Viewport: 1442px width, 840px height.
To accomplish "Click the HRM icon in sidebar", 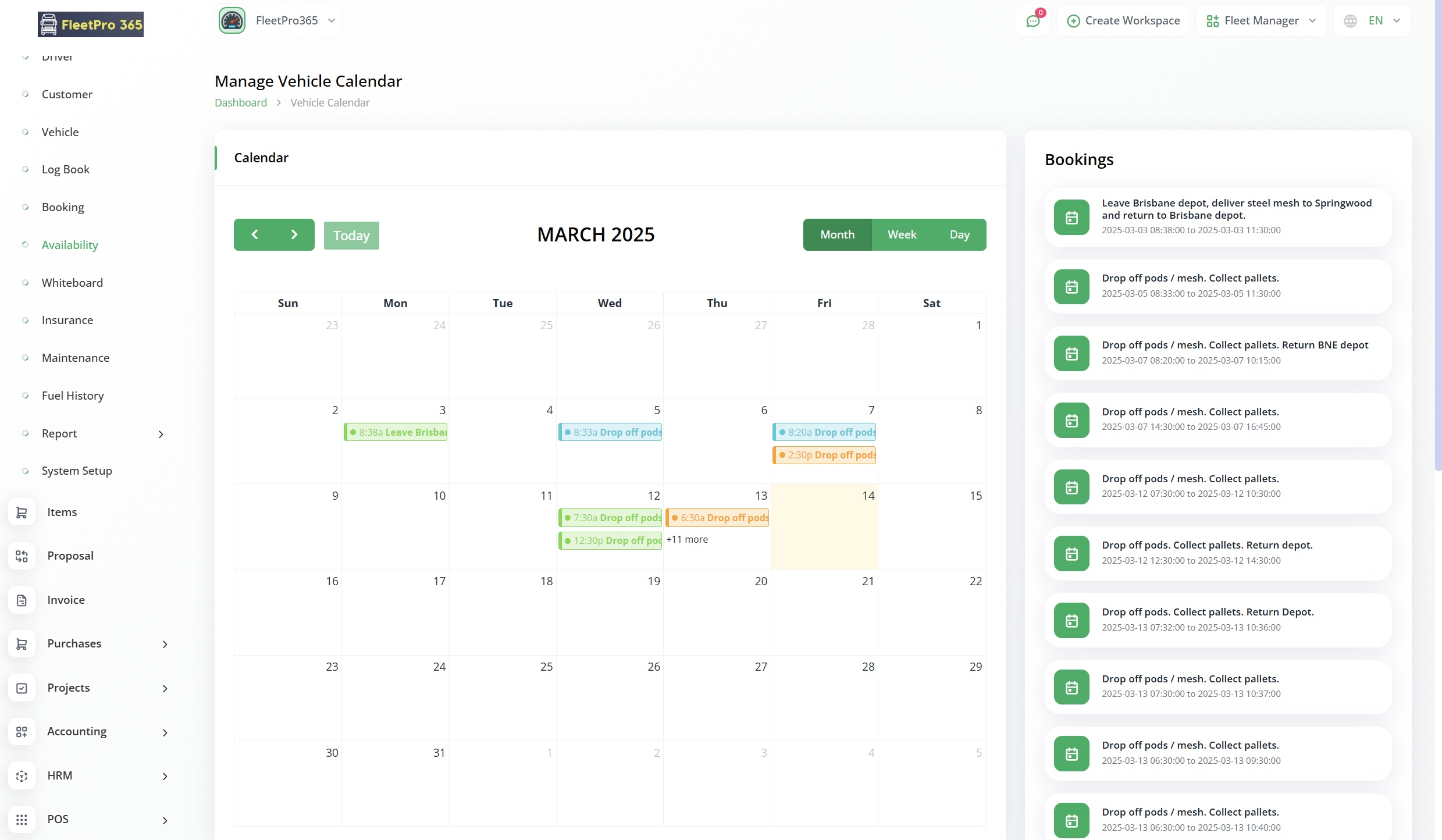I will pos(22,776).
